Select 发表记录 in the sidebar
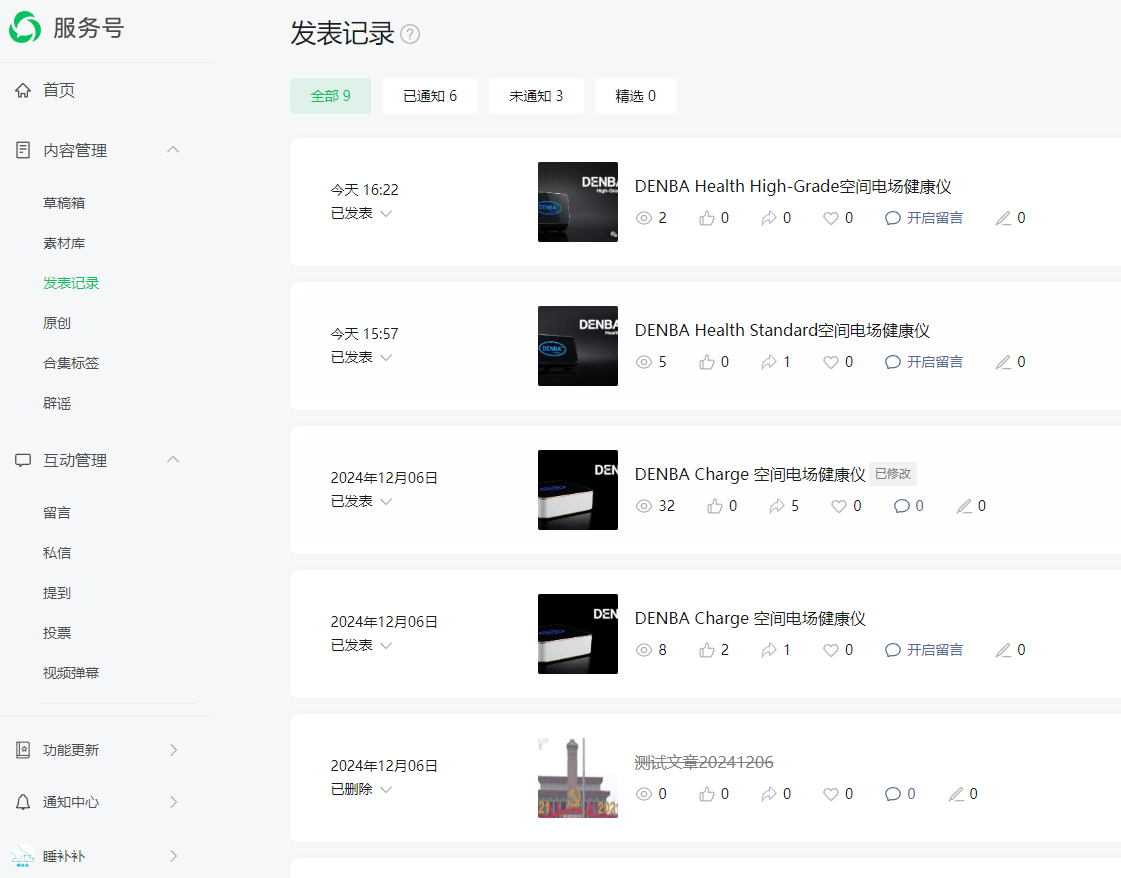Image resolution: width=1121 pixels, height=878 pixels. coord(71,283)
